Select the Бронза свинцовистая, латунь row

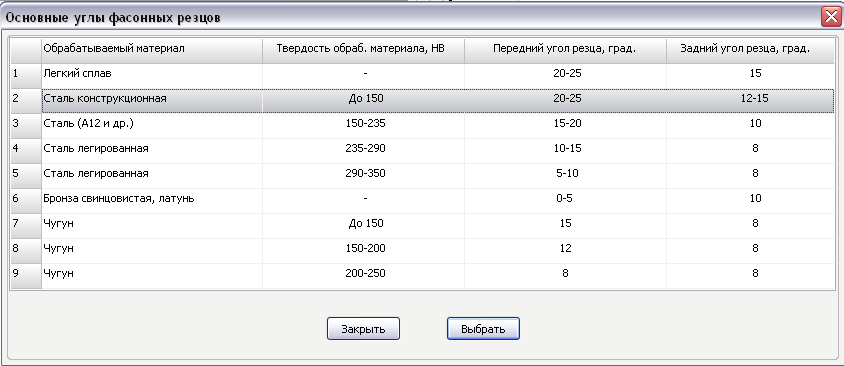[x=438, y=199]
